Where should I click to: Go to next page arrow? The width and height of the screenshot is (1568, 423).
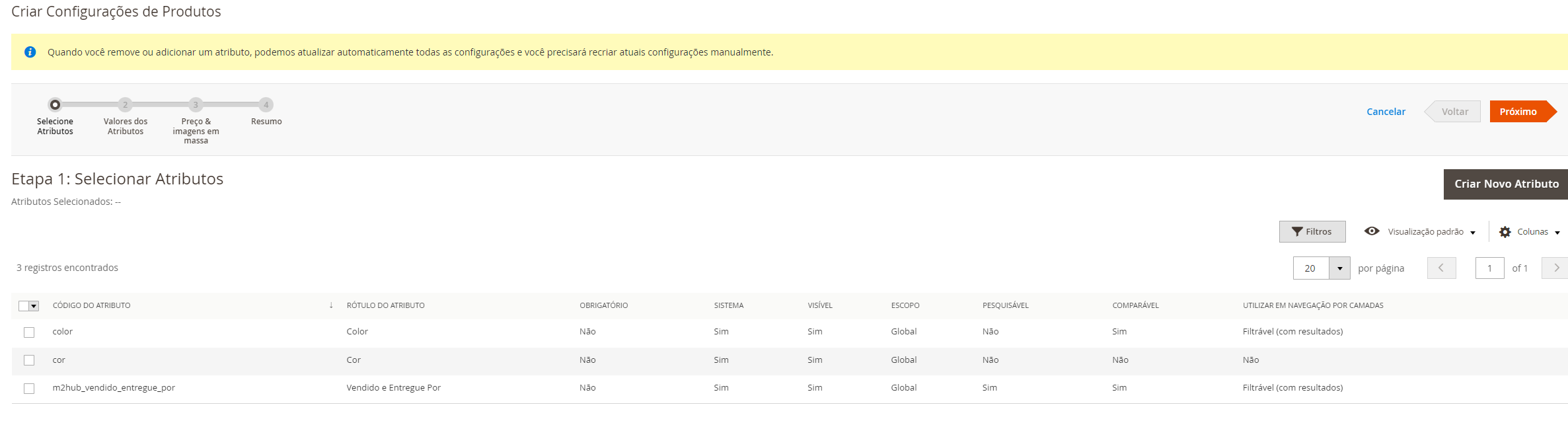1556,268
